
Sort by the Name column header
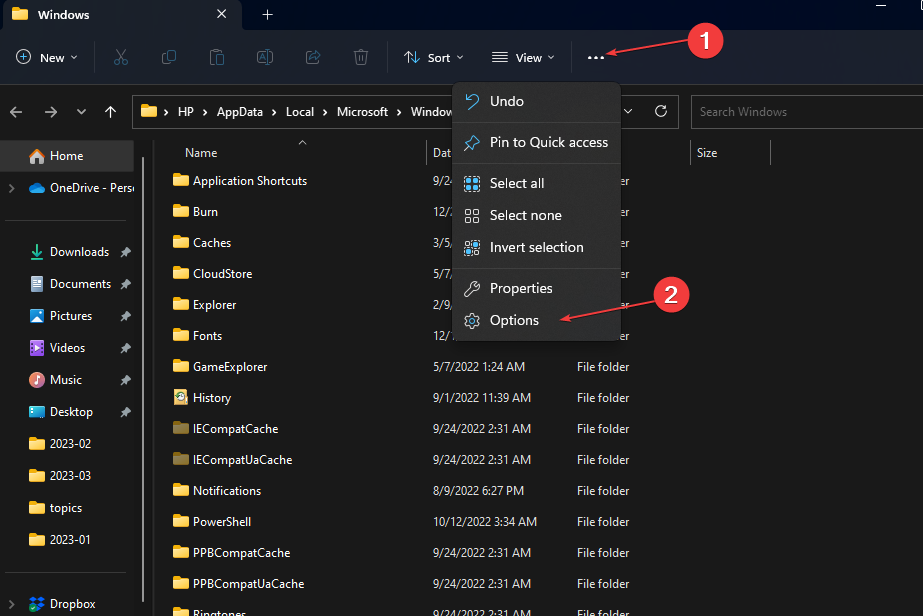[201, 153]
